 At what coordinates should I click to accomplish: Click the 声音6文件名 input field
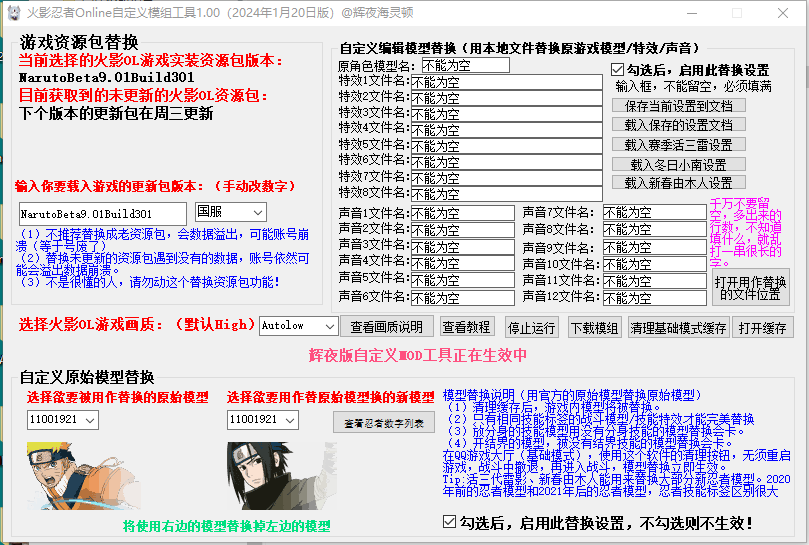463,298
